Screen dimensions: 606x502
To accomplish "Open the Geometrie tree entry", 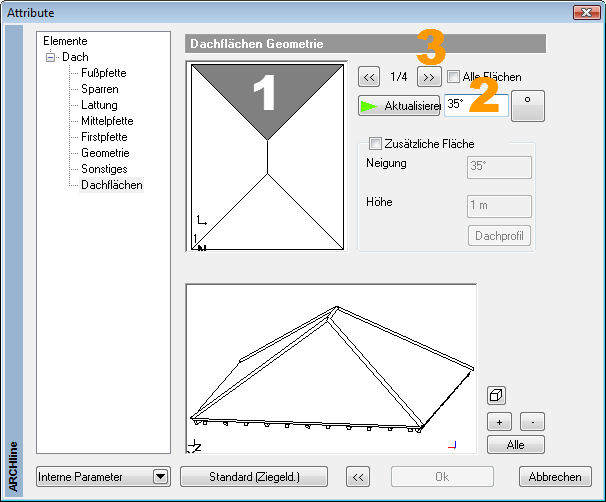I will [105, 153].
